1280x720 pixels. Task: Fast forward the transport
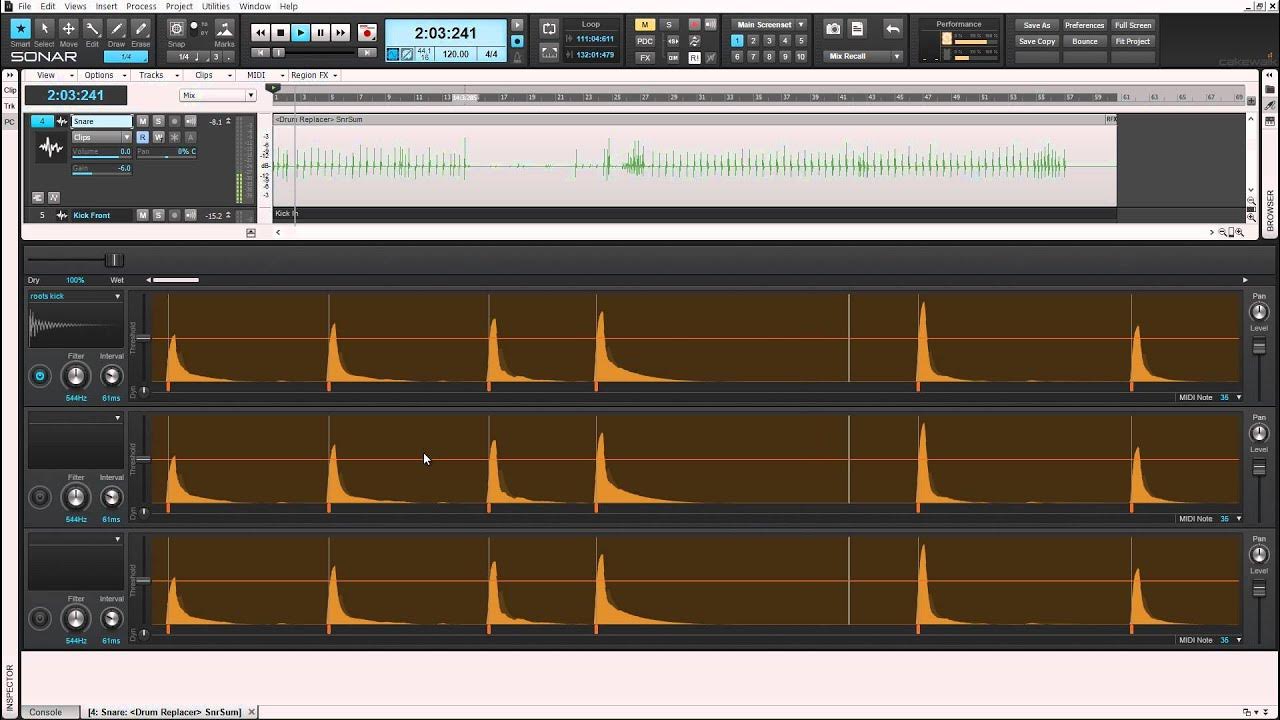click(340, 33)
